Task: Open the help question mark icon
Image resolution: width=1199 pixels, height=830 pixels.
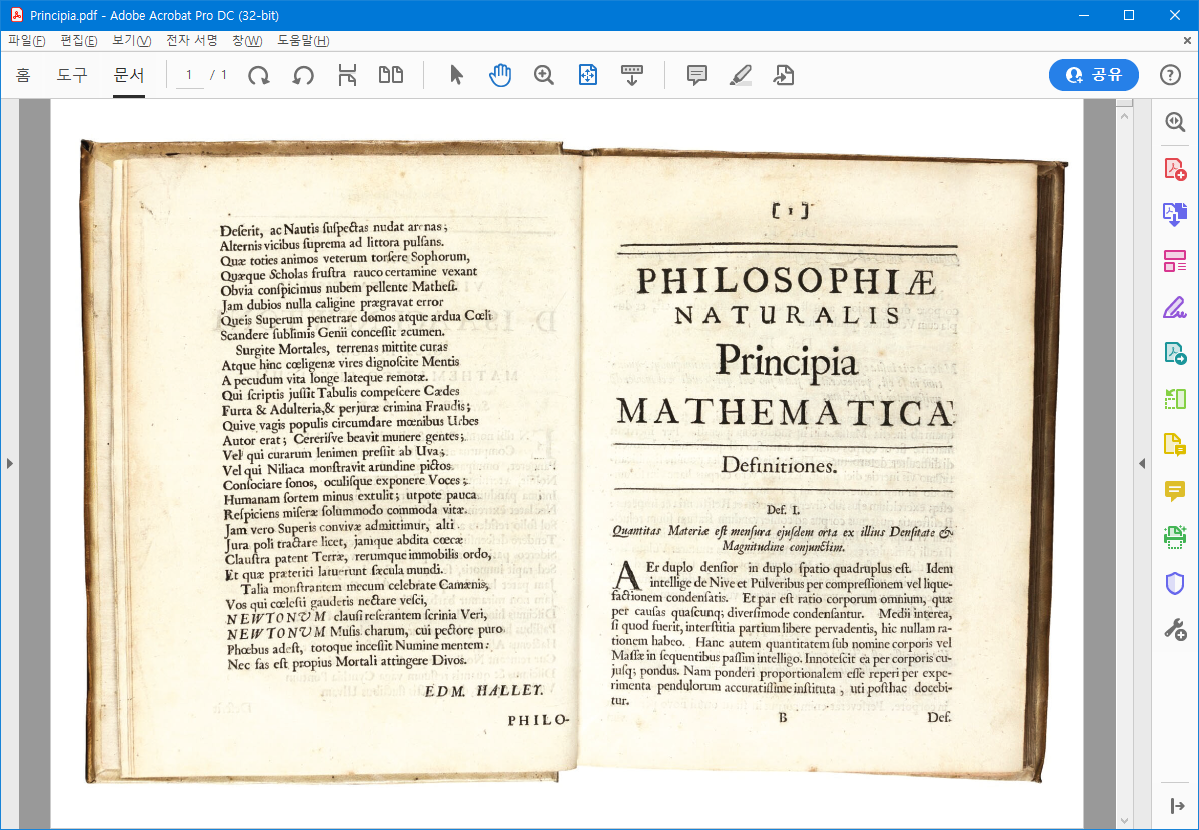Action: (x=1170, y=75)
